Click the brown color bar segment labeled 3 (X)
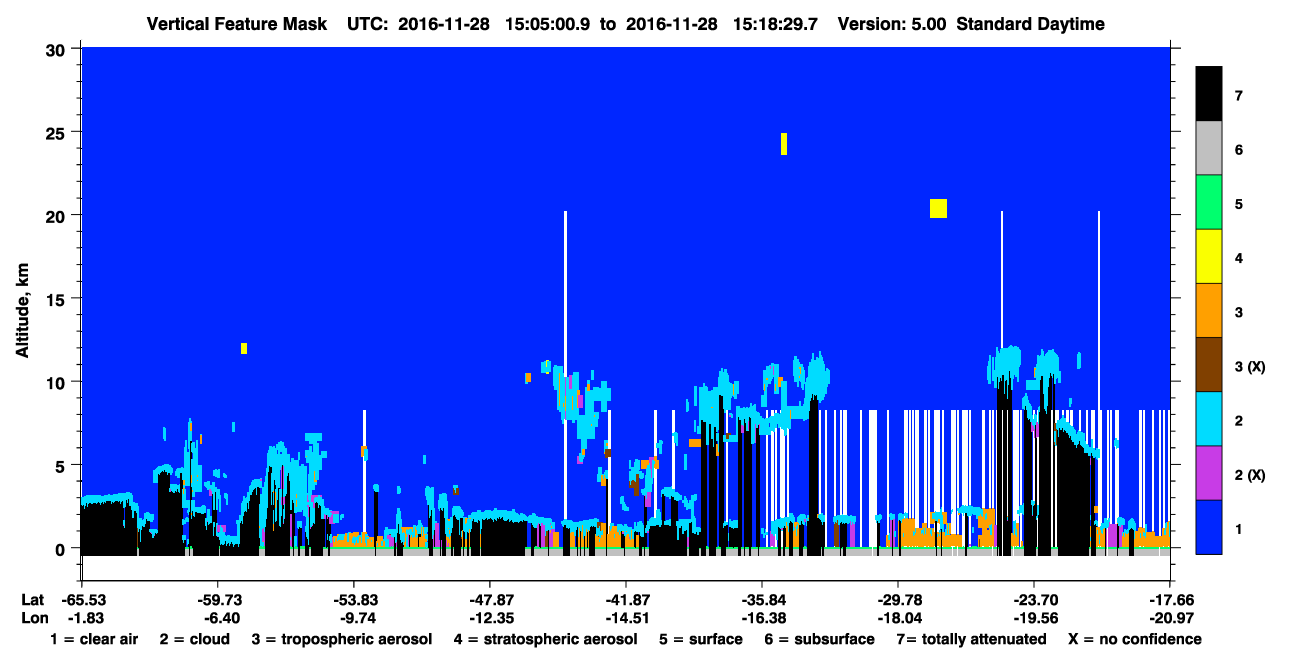Screen dimensions: 1300x667 (x=1209, y=364)
